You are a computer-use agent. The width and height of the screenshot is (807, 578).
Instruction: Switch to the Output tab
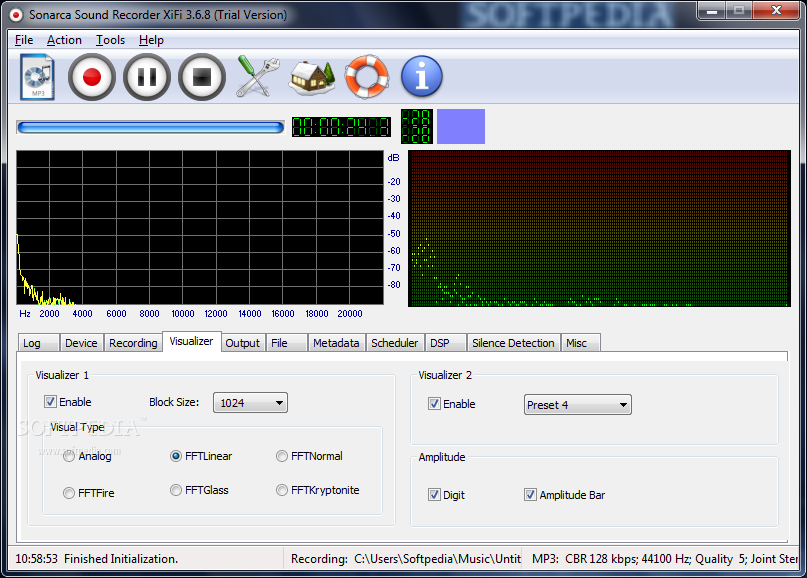(x=242, y=343)
